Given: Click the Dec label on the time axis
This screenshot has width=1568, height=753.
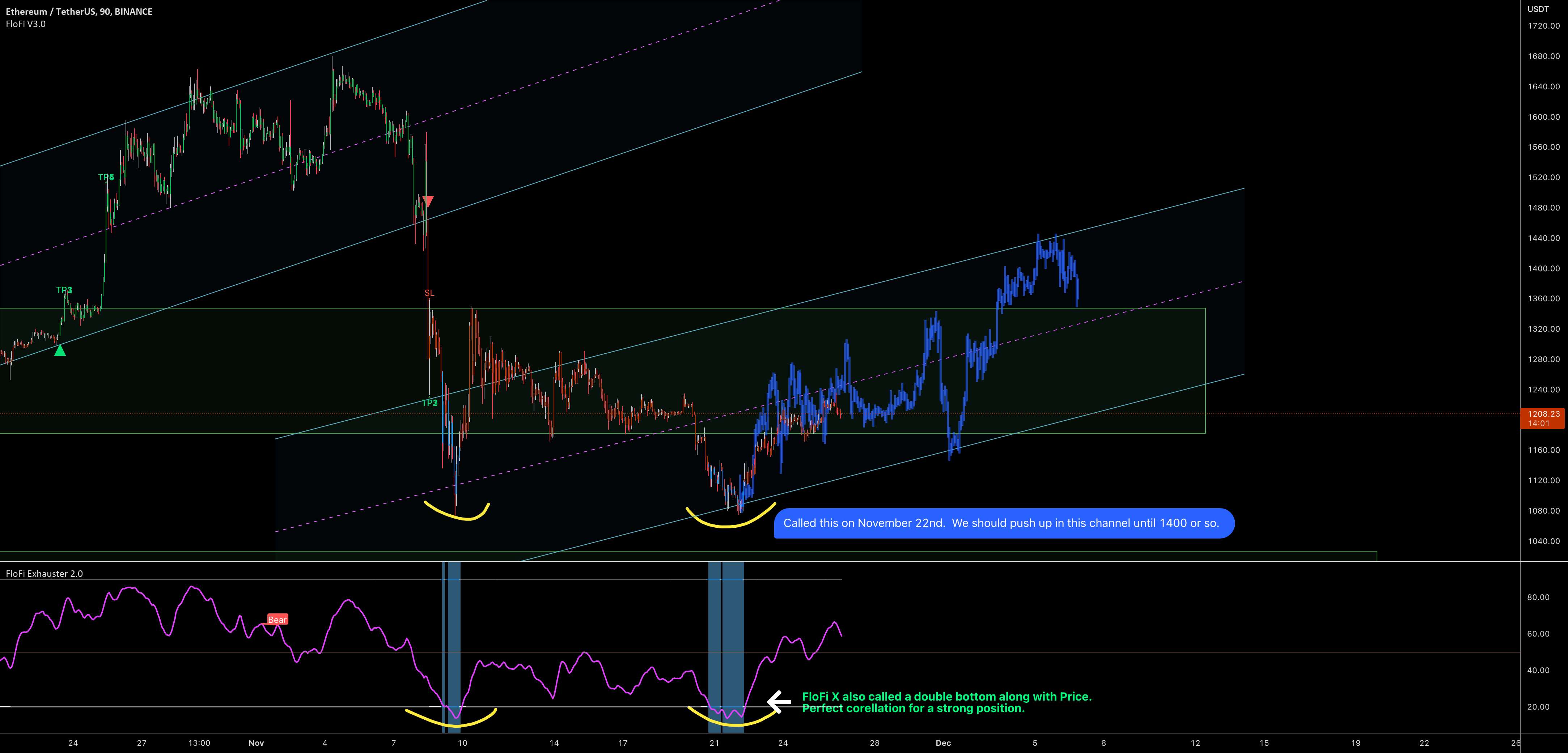Looking at the screenshot, I should pos(943,743).
